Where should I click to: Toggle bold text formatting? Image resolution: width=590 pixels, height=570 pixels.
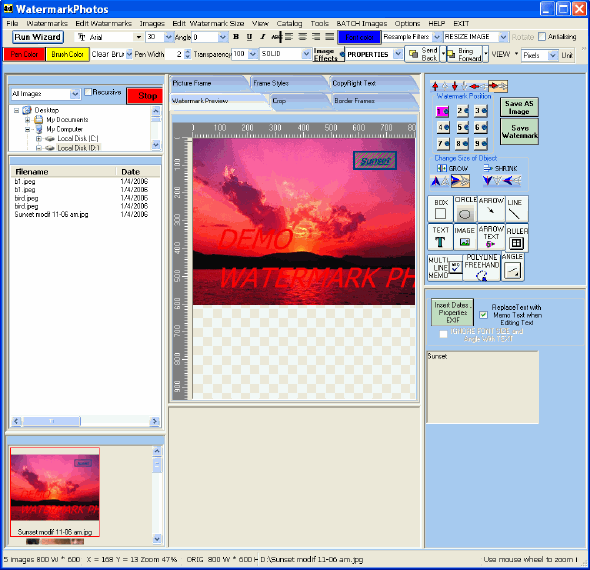236,37
